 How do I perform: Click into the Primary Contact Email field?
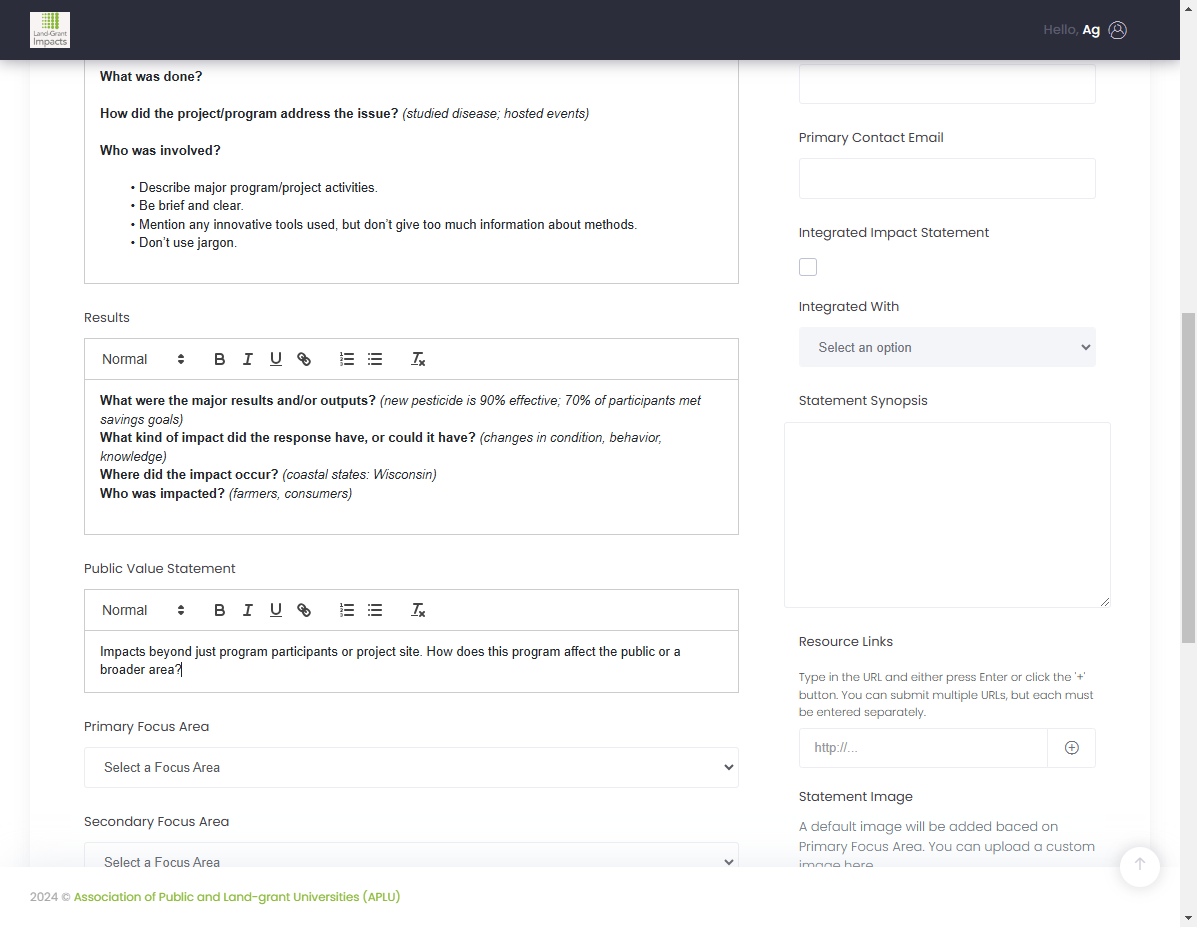947,179
